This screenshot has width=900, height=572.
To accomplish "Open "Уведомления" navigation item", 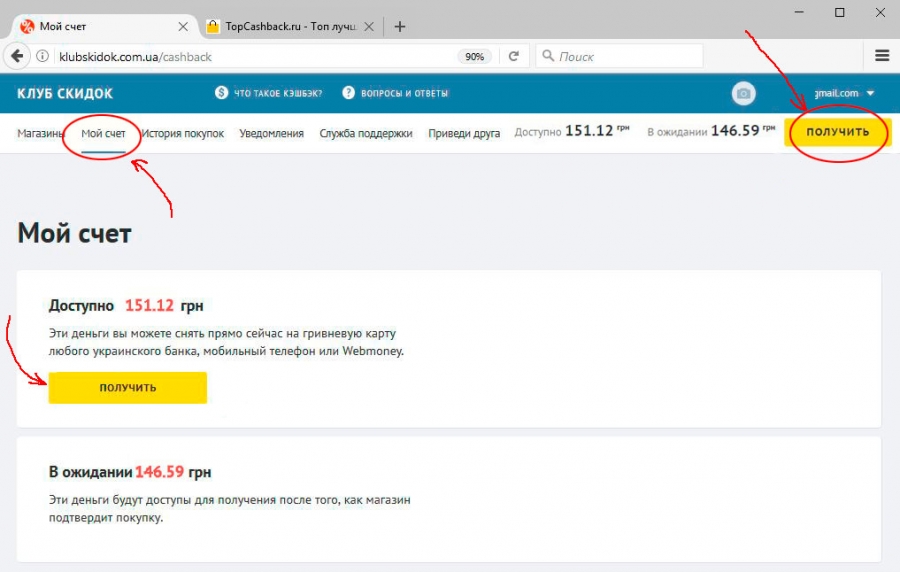I will pos(271,133).
